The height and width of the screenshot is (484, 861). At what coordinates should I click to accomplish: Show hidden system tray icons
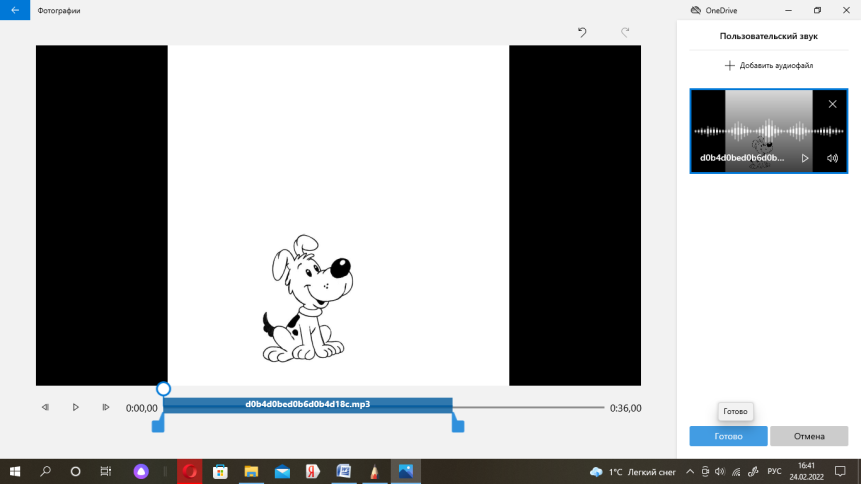click(690, 471)
